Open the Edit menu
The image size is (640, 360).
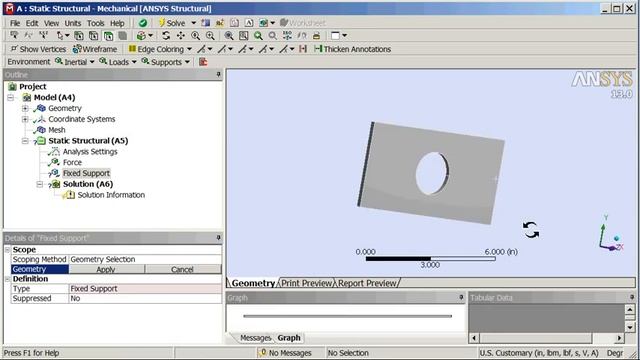click(32, 23)
